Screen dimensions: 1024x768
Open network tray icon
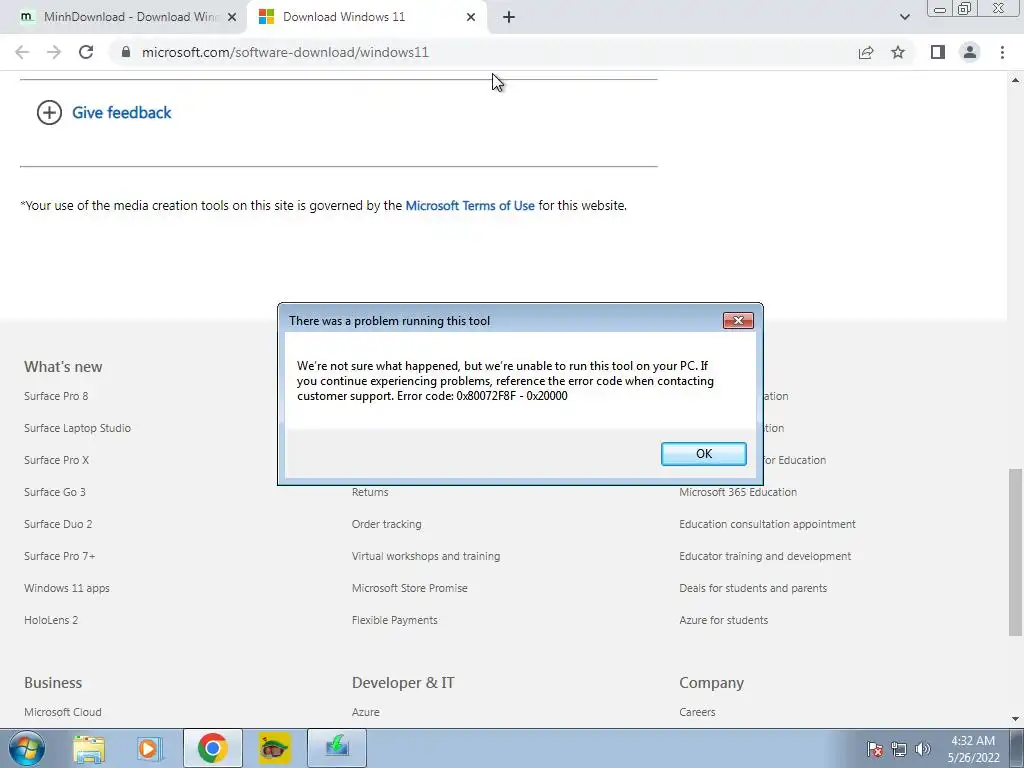tap(899, 749)
